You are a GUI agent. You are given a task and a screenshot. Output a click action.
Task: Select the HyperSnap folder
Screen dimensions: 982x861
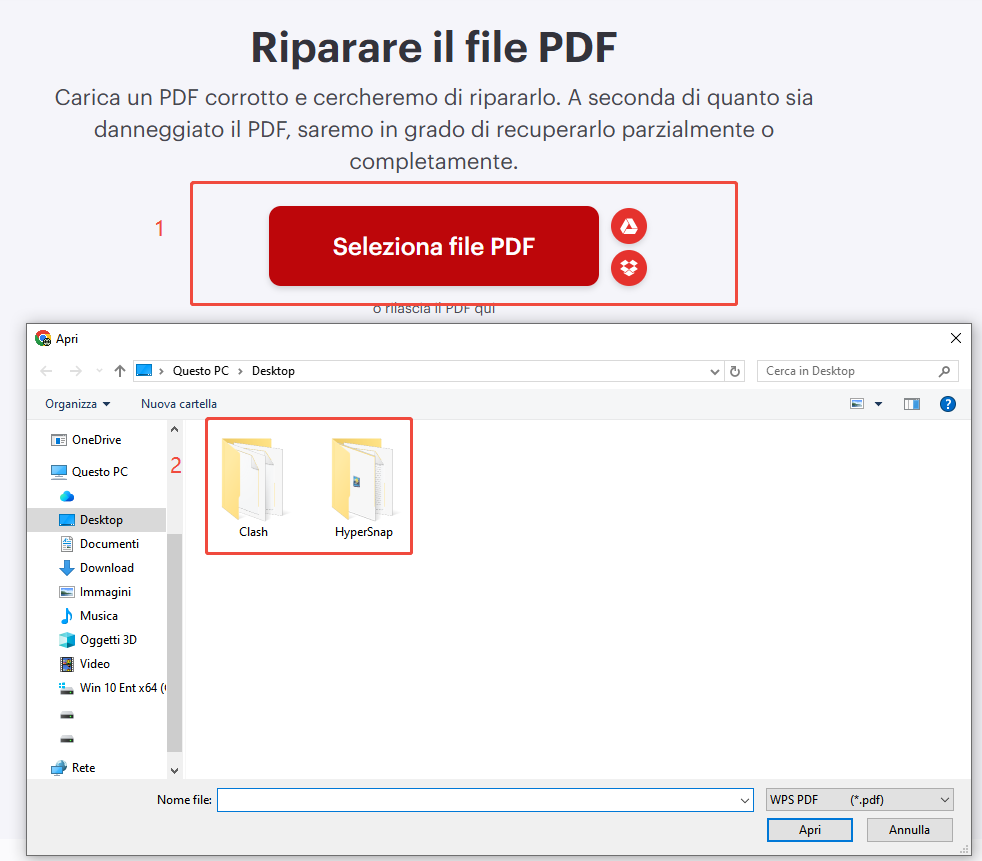coord(363,487)
